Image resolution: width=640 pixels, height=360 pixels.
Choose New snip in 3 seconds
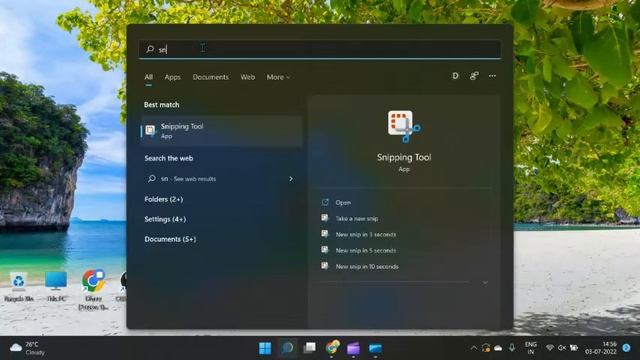pos(366,235)
